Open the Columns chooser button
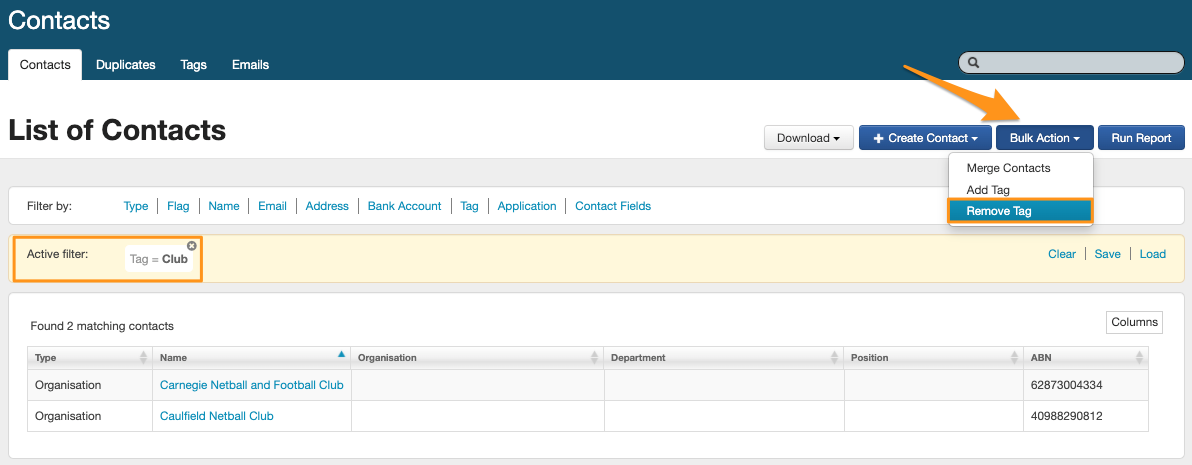Screen dimensions: 1192x465 (1134, 322)
